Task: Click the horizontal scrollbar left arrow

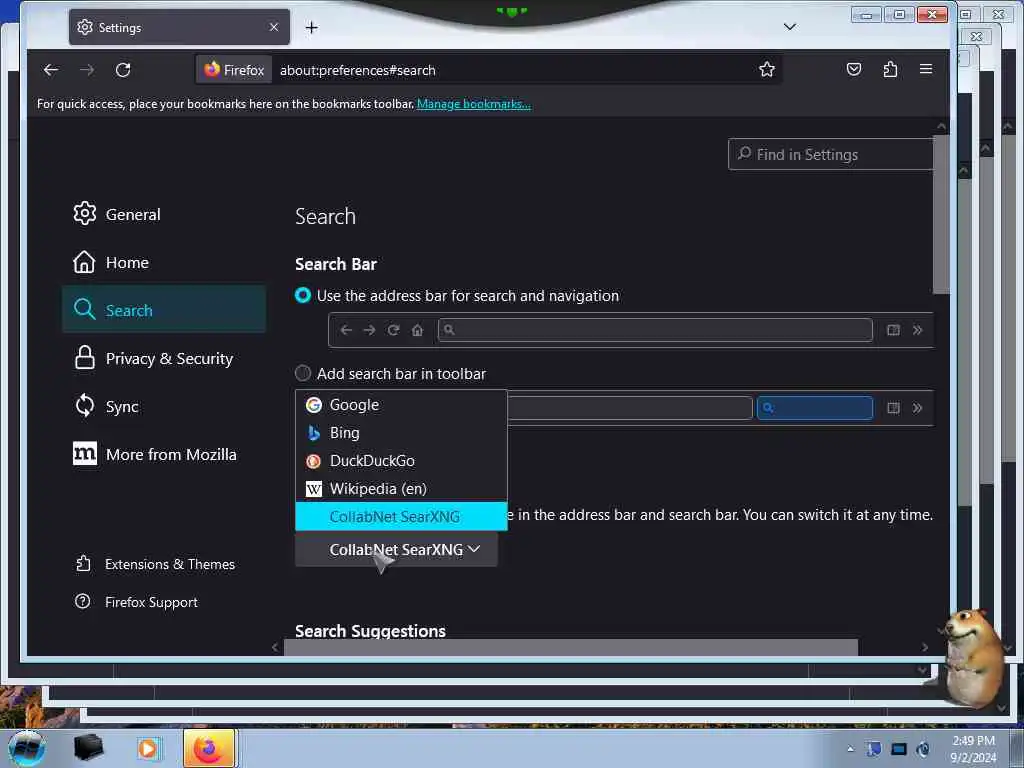Action: pyautogui.click(x=275, y=647)
